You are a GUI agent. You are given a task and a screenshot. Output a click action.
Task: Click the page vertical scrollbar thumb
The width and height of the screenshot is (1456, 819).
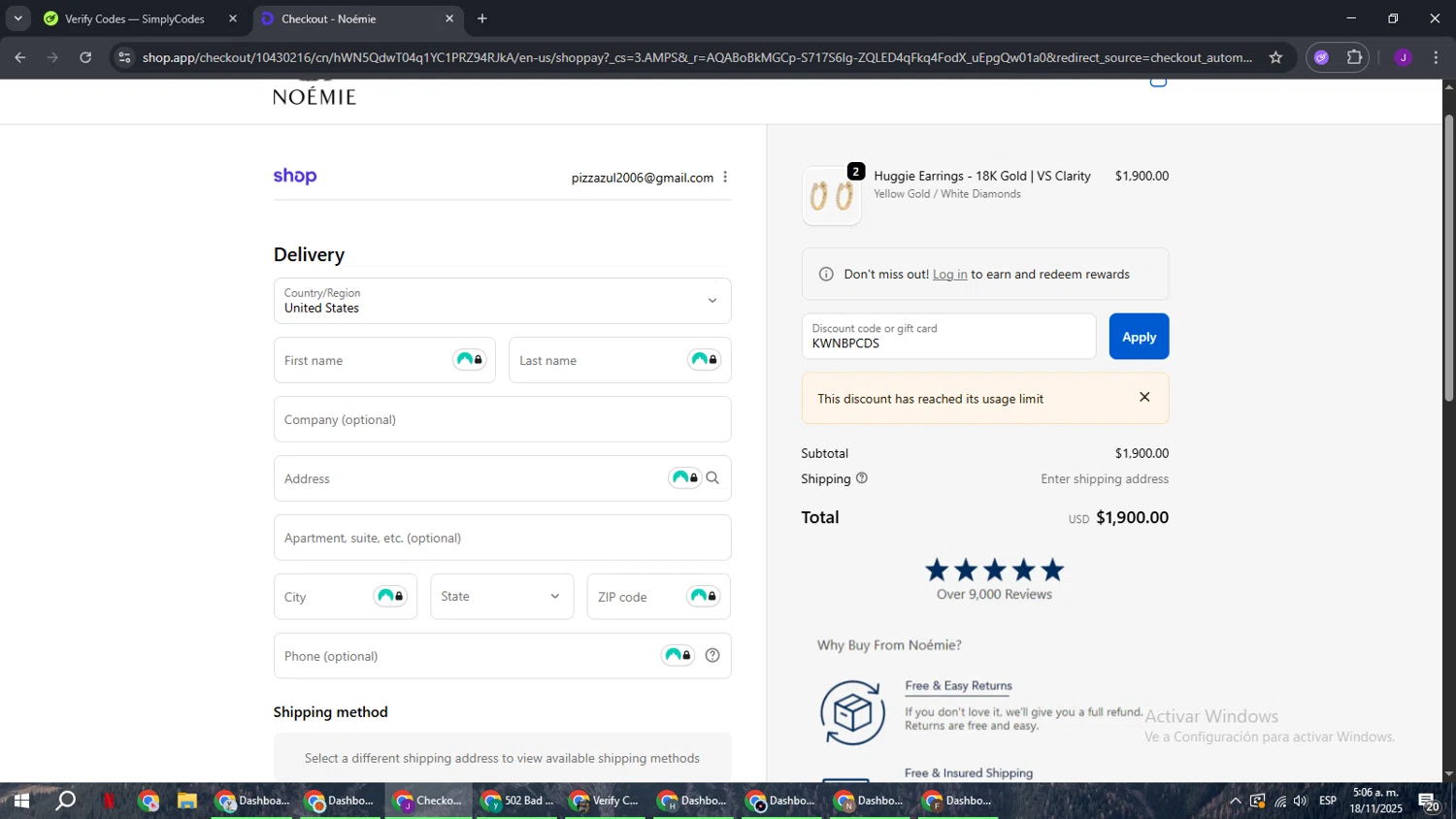coord(1449,257)
